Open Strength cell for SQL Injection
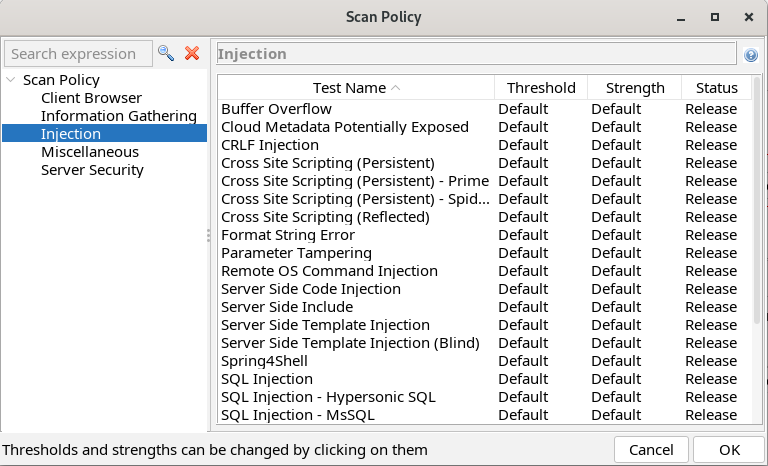The image size is (768, 466). (x=616, y=379)
